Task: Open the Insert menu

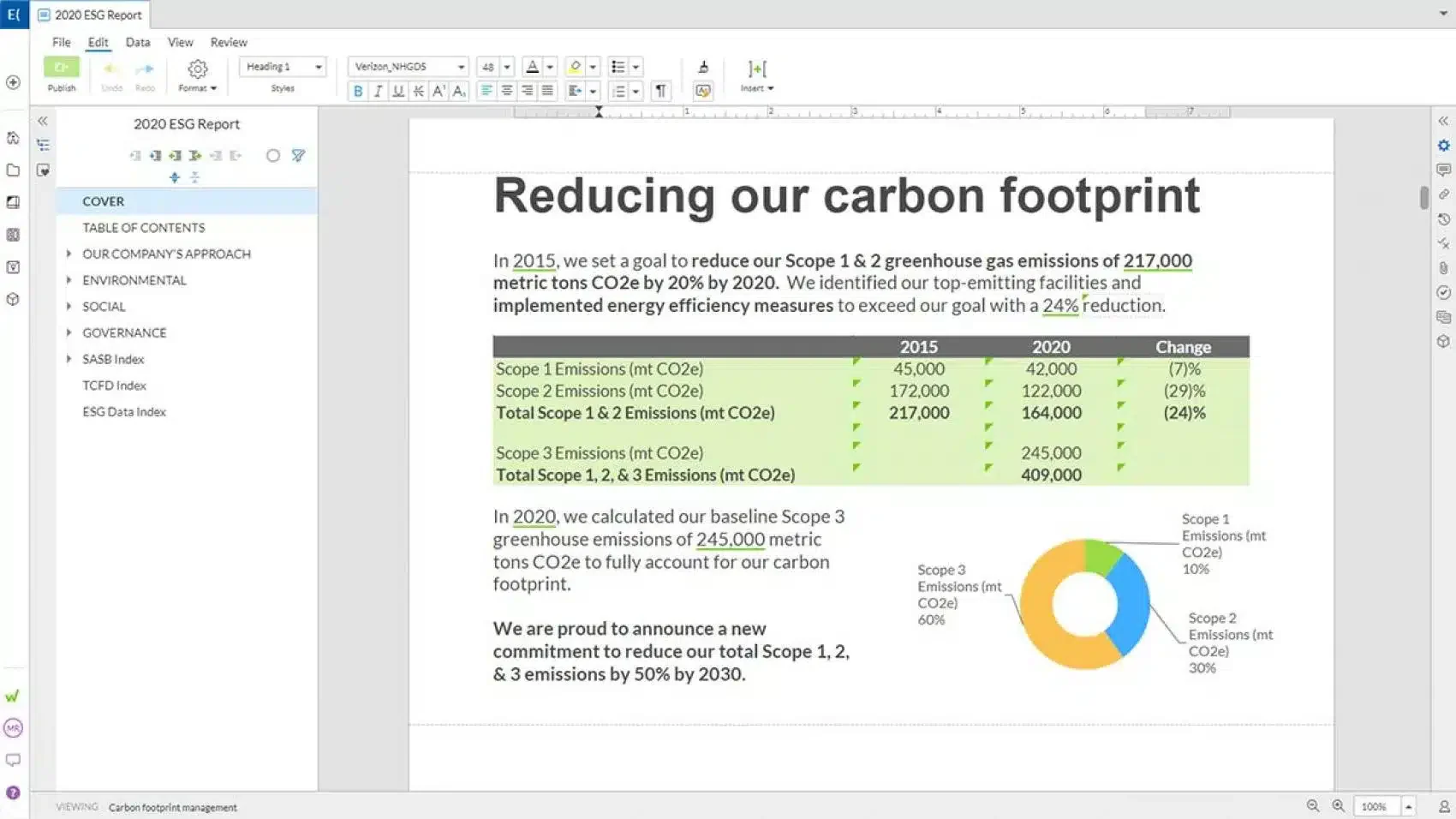Action: click(757, 75)
